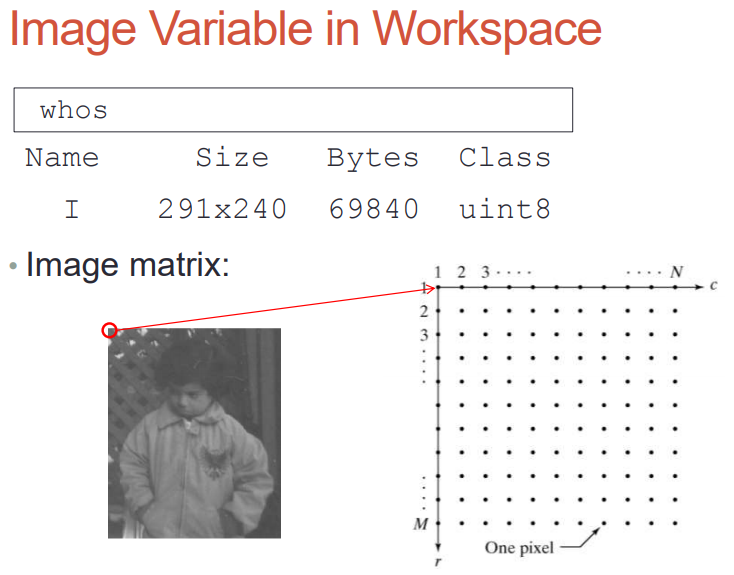This screenshot has width=734, height=575.
Task: Click the 'c' axis arrow label
Action: coord(713,285)
